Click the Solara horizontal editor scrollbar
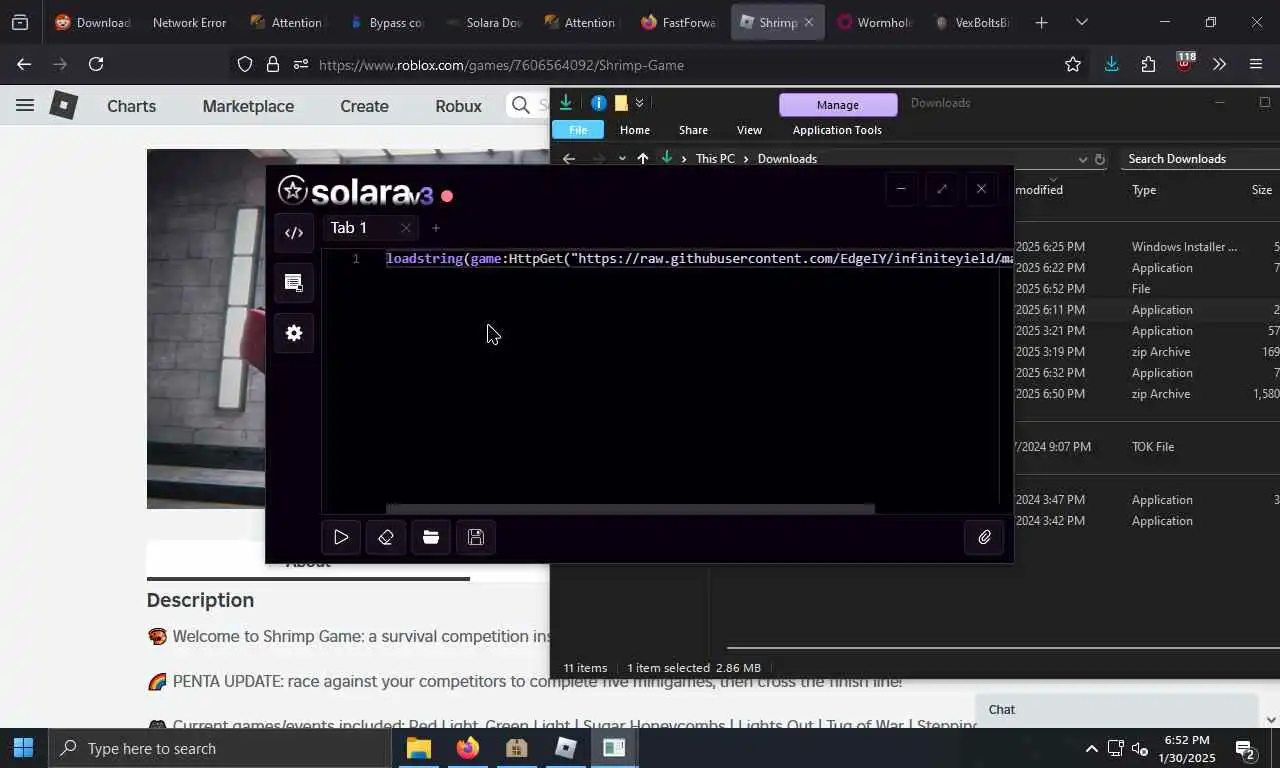Viewport: 1280px width, 768px height. [630, 509]
